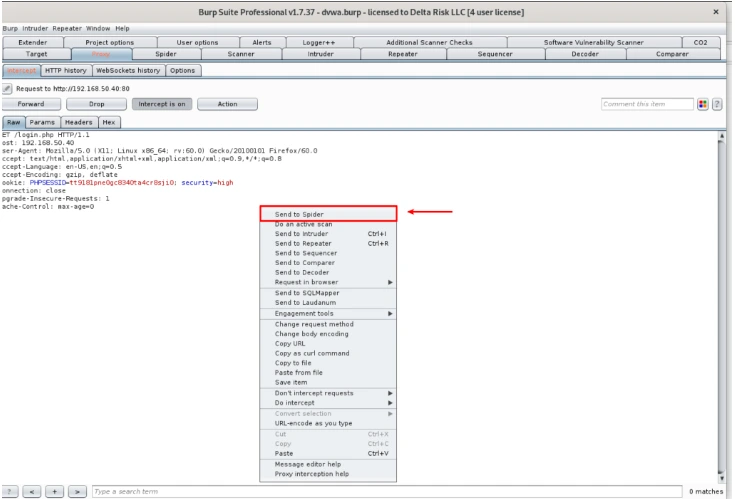Switch to the HTTP history tab
This screenshot has width=735, height=499.
tap(66, 70)
